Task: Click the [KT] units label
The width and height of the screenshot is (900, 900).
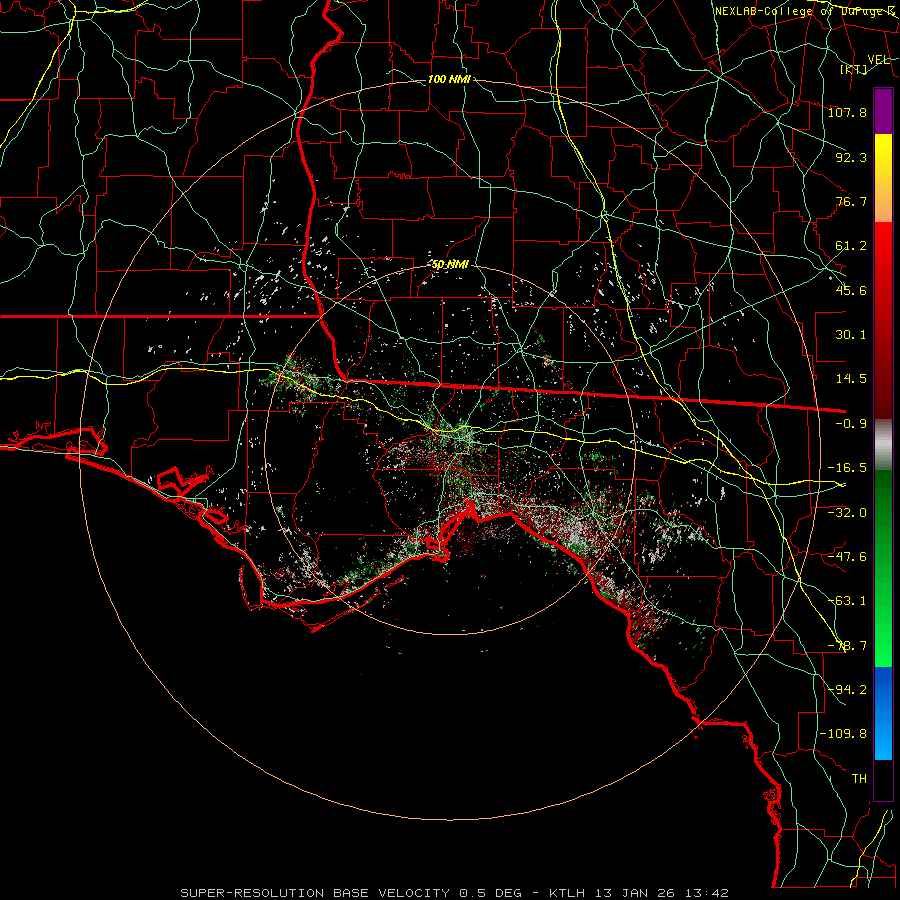Action: click(x=854, y=69)
